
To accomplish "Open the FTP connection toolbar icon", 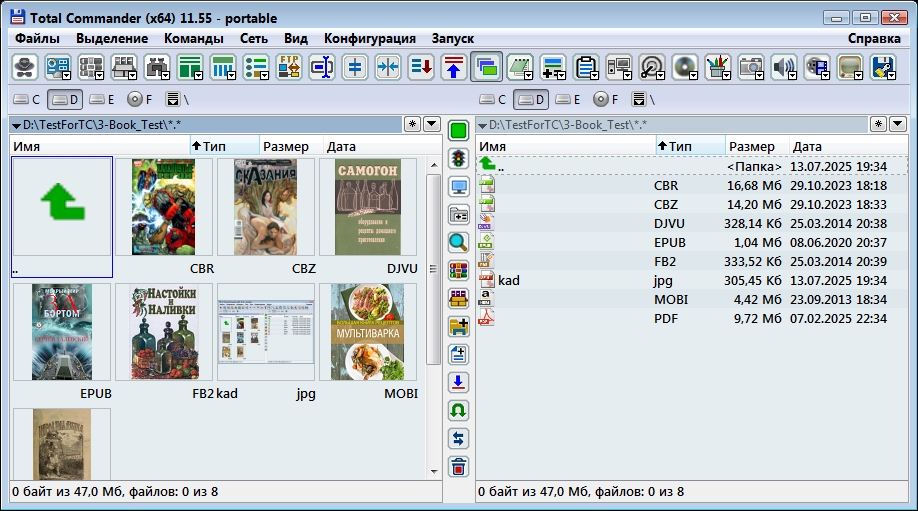I will click(x=289, y=67).
